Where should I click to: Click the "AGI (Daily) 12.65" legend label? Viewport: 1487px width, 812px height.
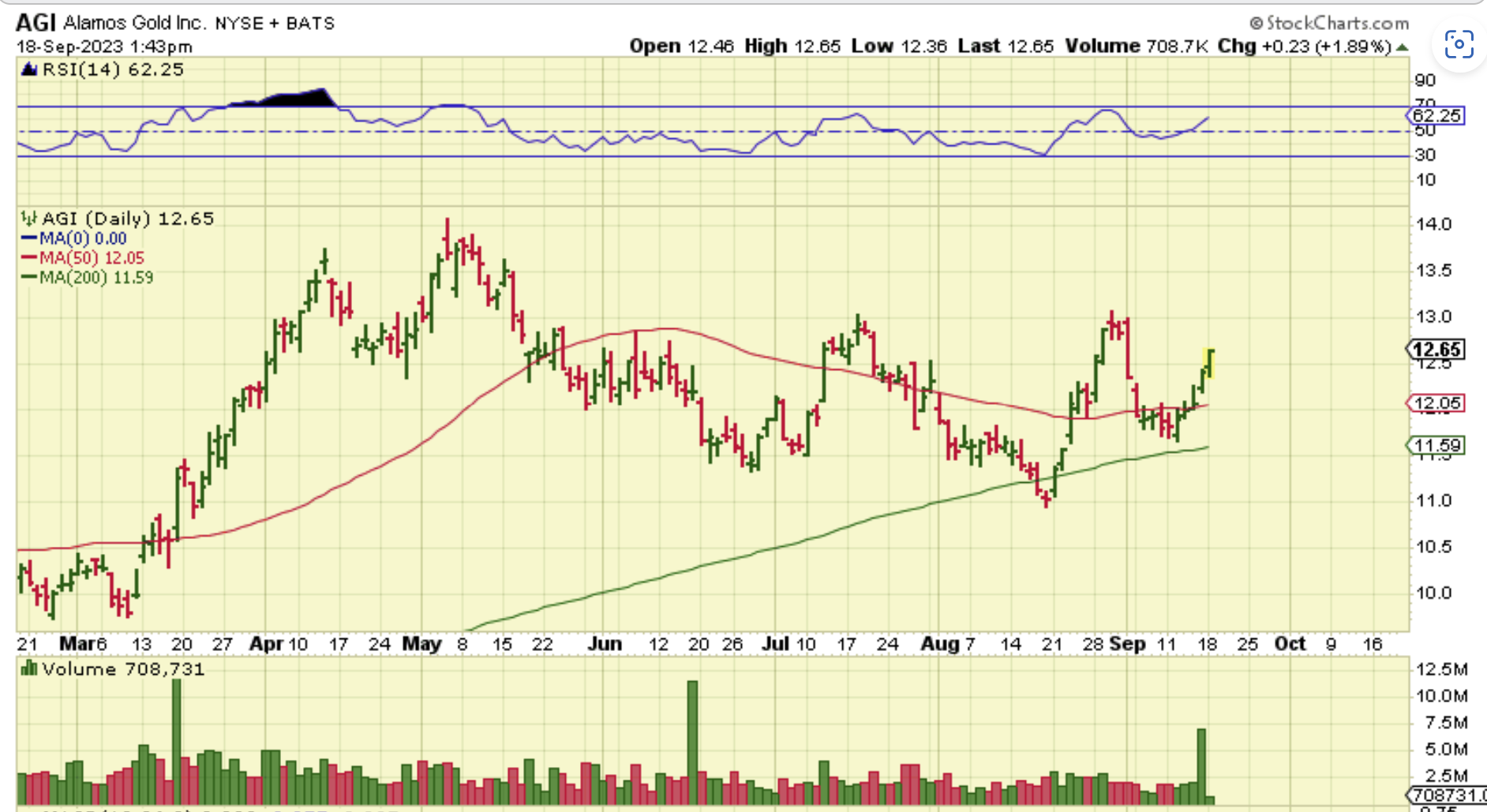(128, 219)
